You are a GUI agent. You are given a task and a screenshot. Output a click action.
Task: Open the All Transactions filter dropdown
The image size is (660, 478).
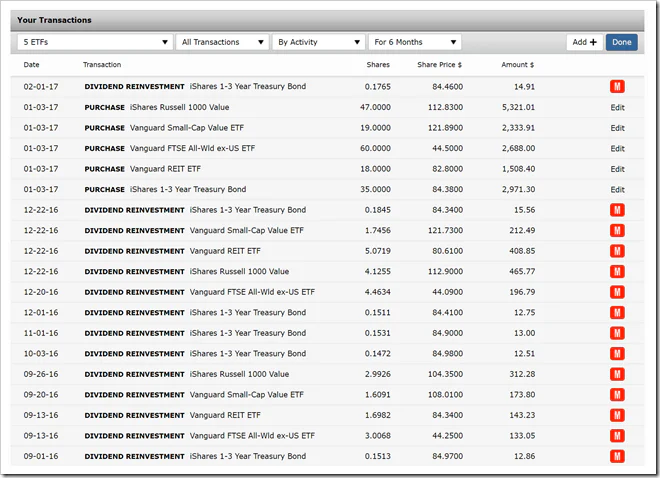click(x=222, y=42)
